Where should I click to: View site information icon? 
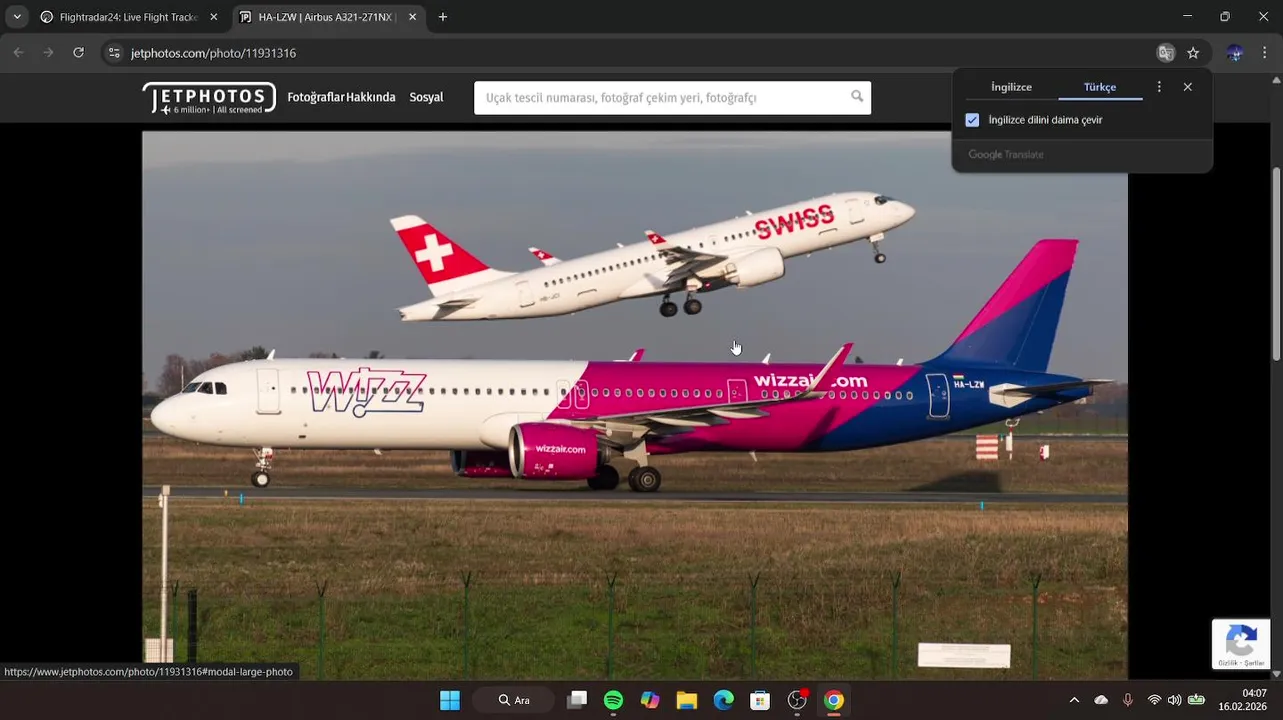[114, 53]
